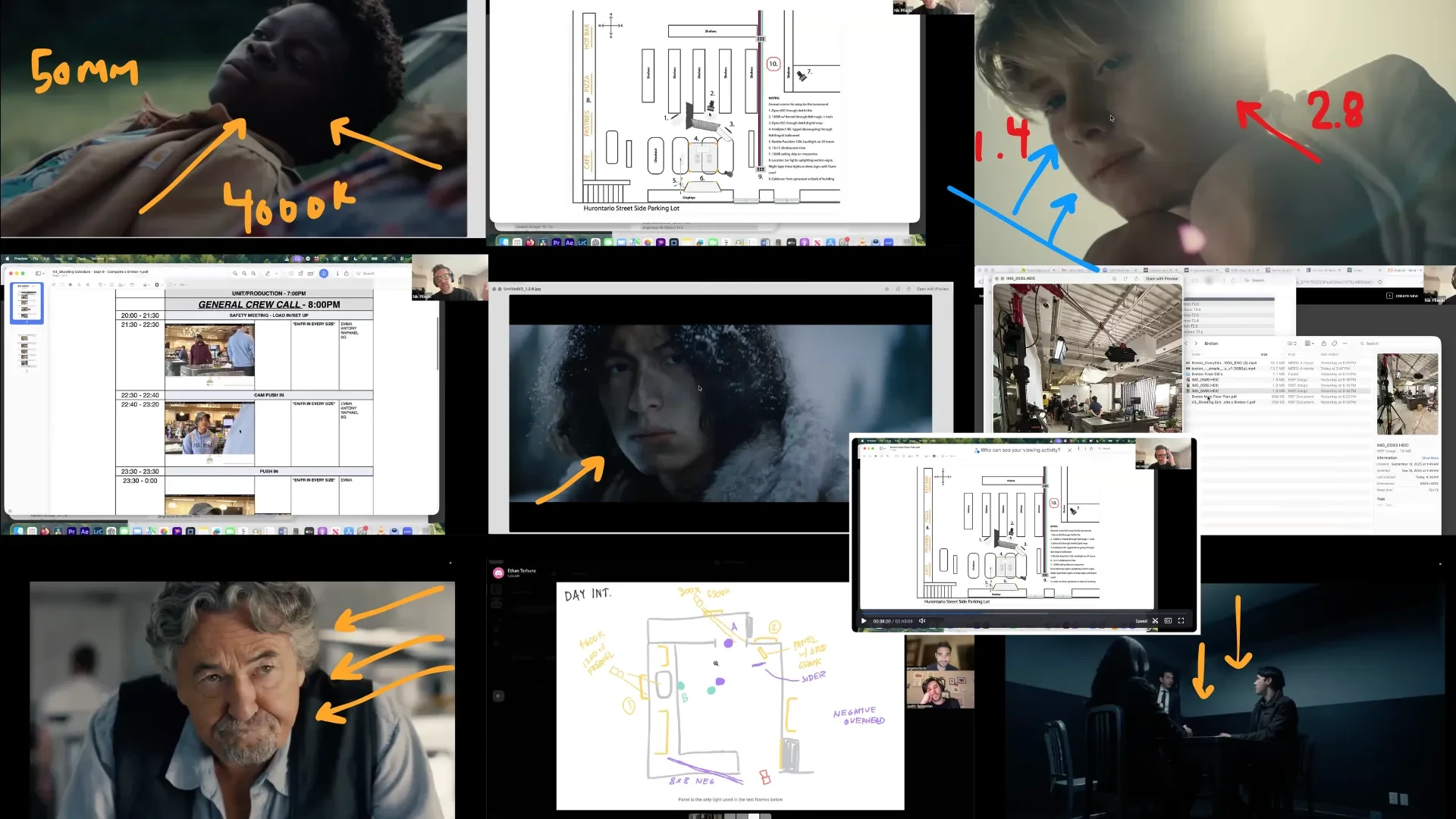
Task: Click the 'CREATE NEW' button in the browser page
Action: pos(1403,296)
